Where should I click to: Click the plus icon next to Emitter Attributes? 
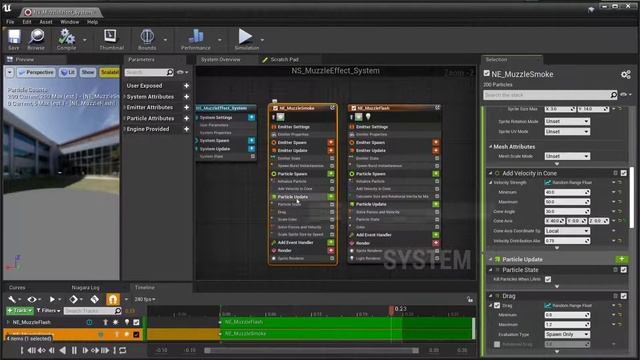tap(187, 107)
